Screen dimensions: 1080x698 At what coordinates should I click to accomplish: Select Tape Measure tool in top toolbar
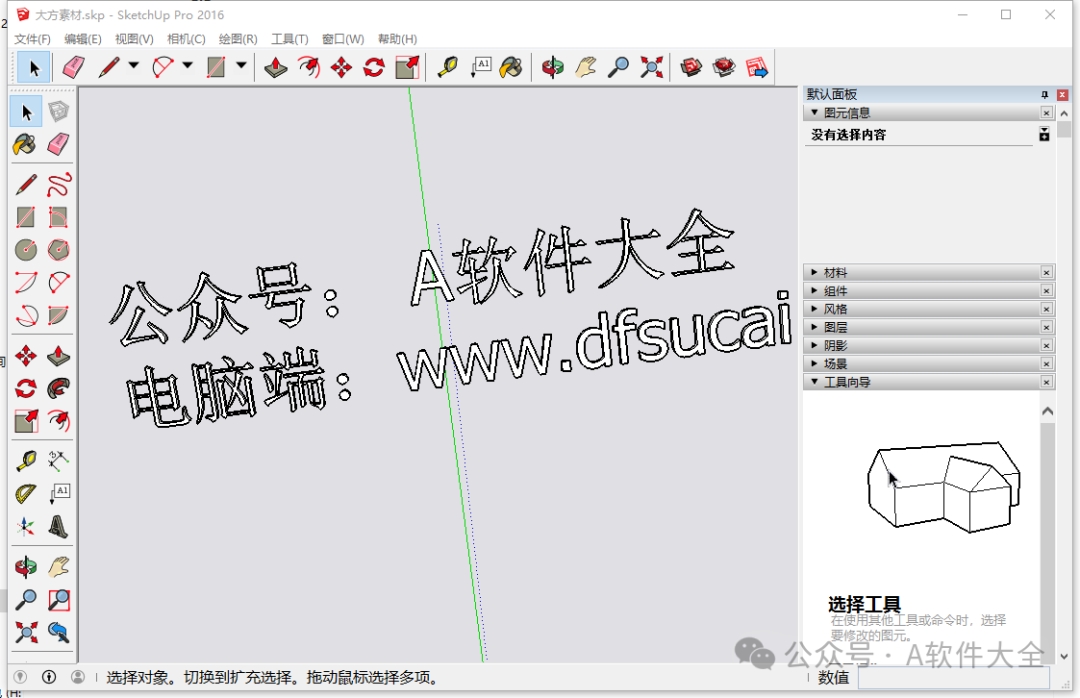pyautogui.click(x=448, y=67)
